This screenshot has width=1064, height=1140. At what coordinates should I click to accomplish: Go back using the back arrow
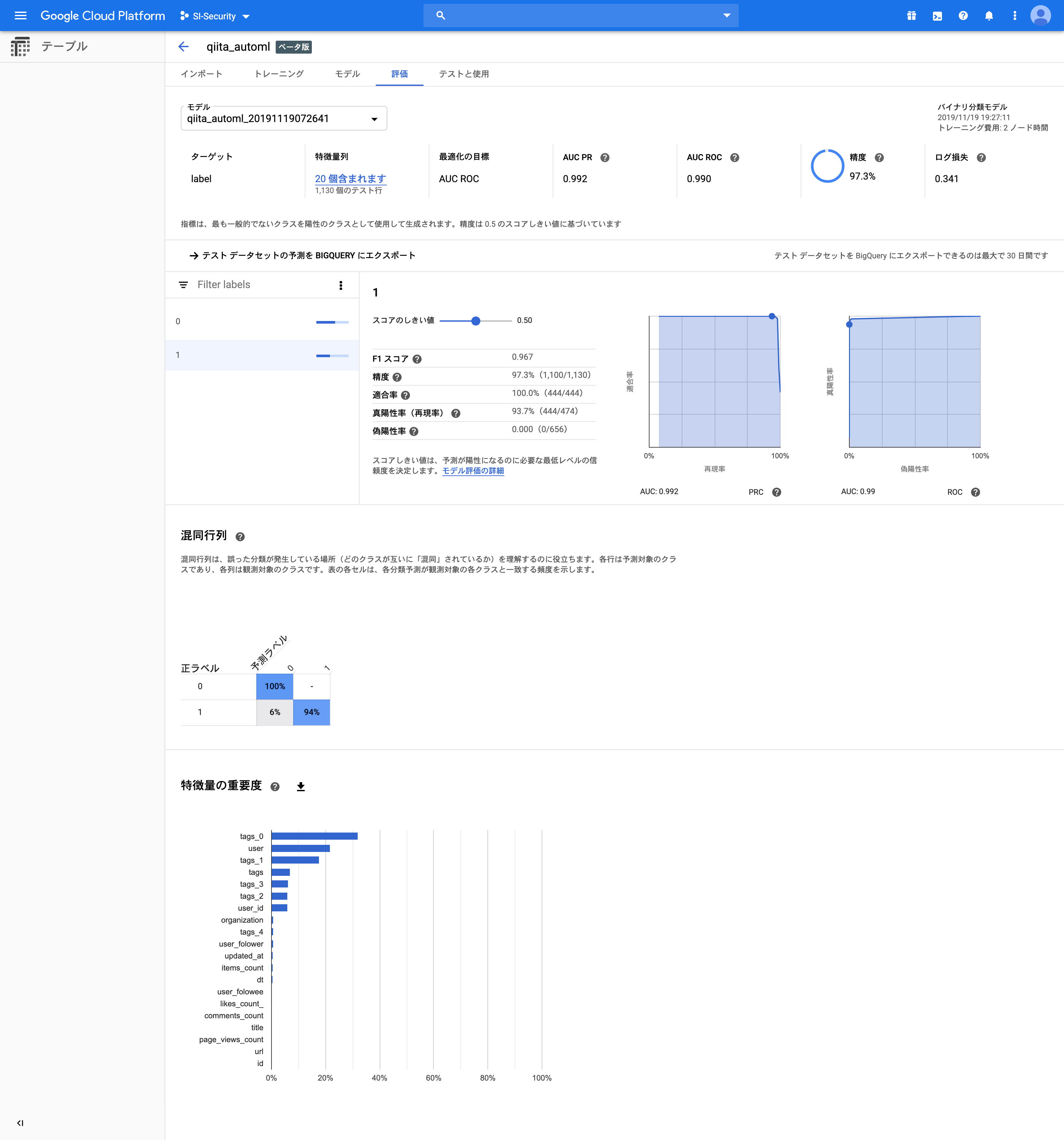tap(183, 47)
